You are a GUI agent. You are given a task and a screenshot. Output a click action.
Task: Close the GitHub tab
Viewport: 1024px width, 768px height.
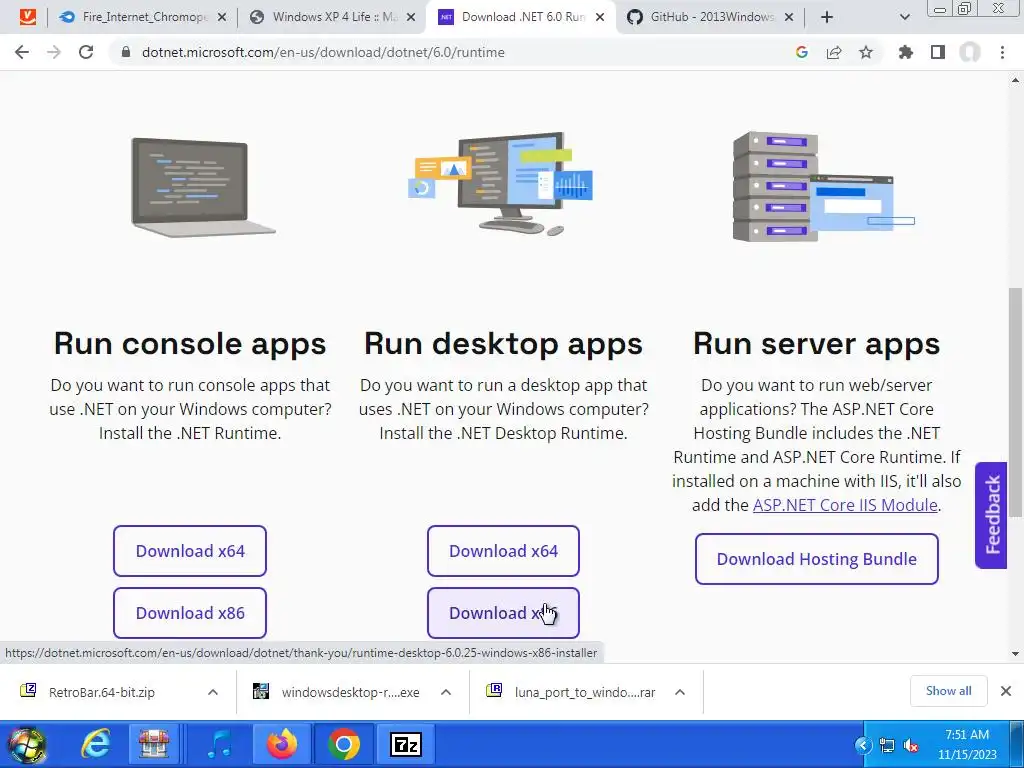pyautogui.click(x=789, y=18)
